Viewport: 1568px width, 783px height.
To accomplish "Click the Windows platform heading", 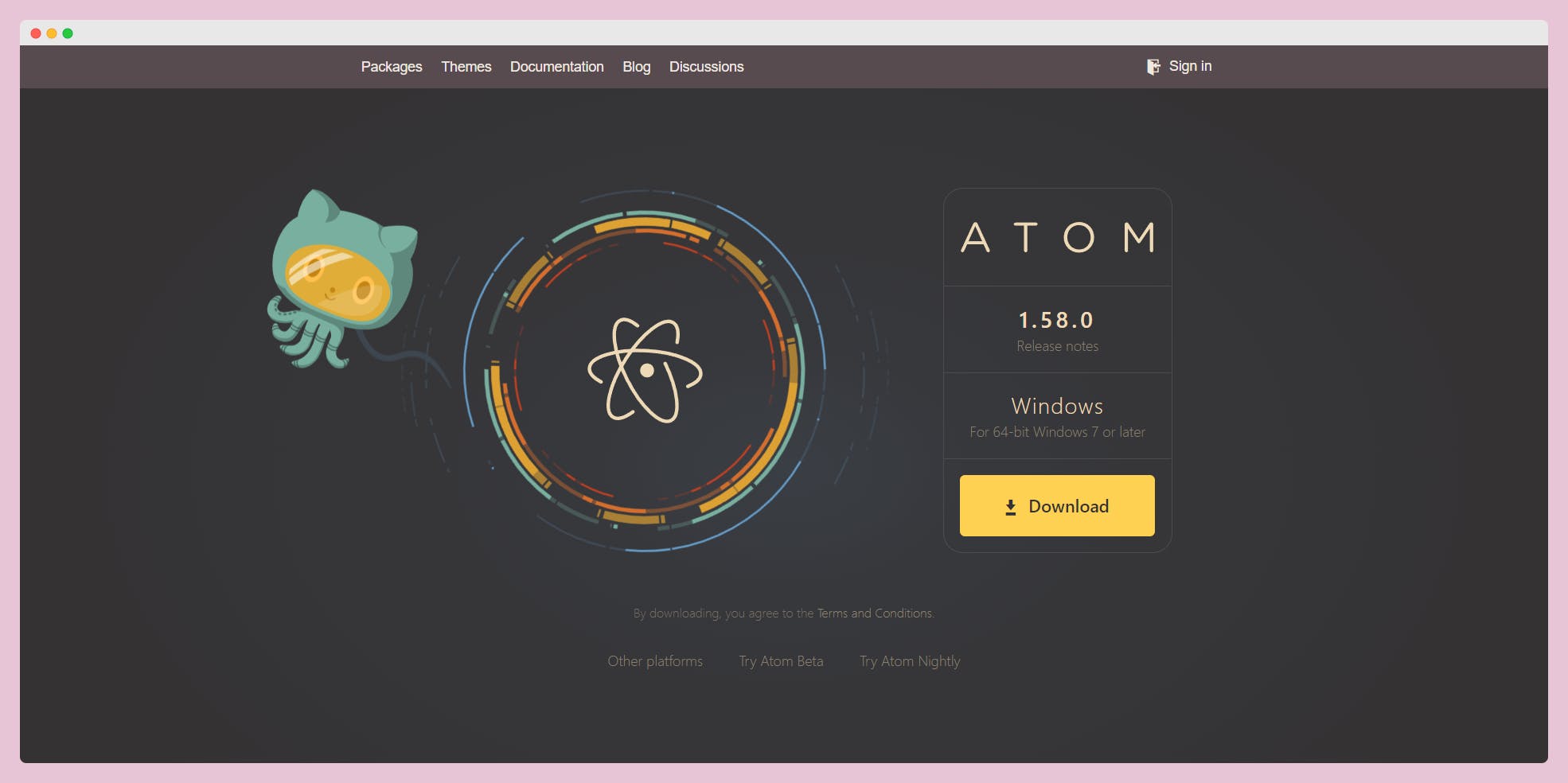I will click(1057, 406).
